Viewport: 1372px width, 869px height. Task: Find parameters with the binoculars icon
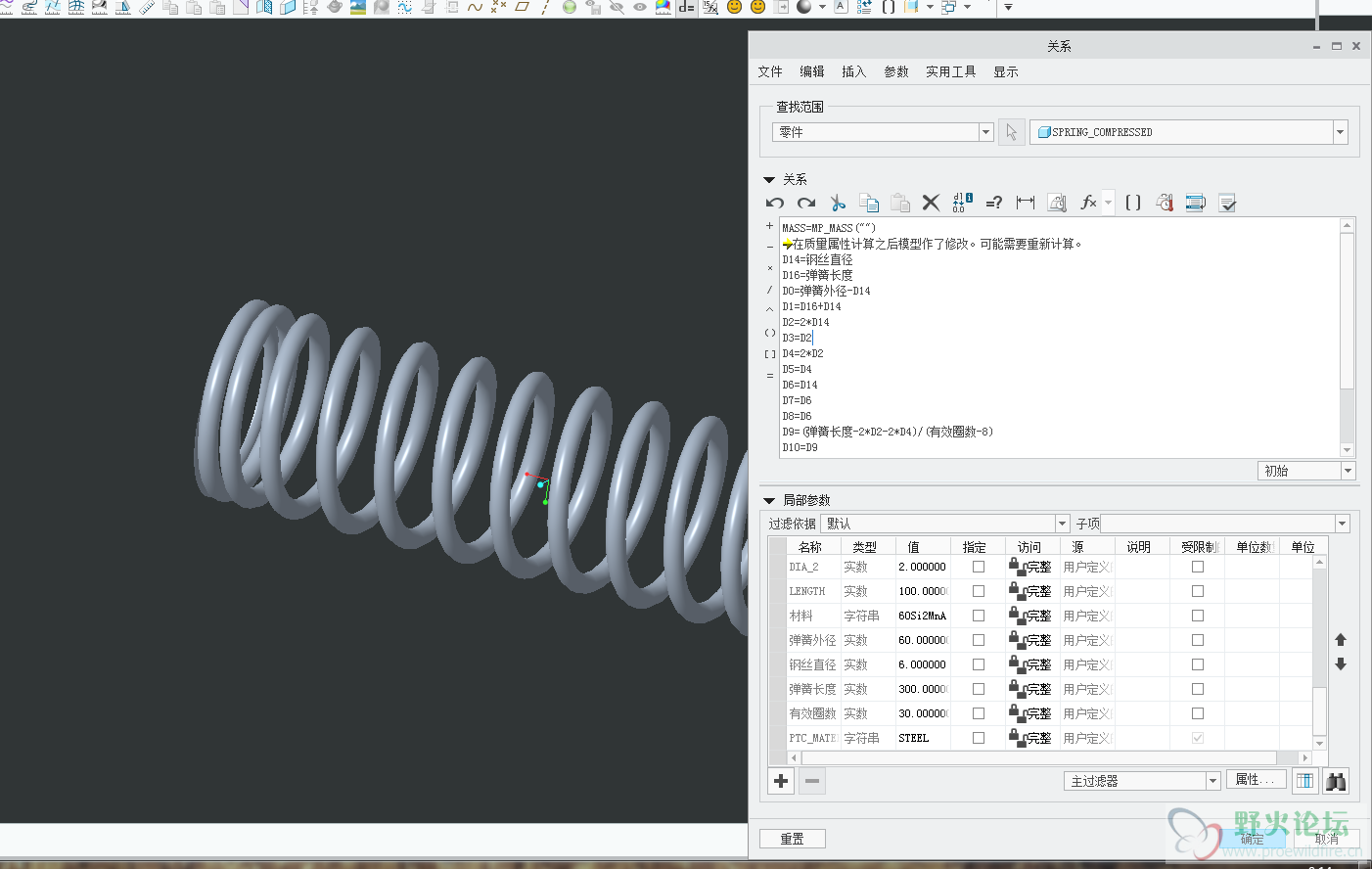point(1336,781)
